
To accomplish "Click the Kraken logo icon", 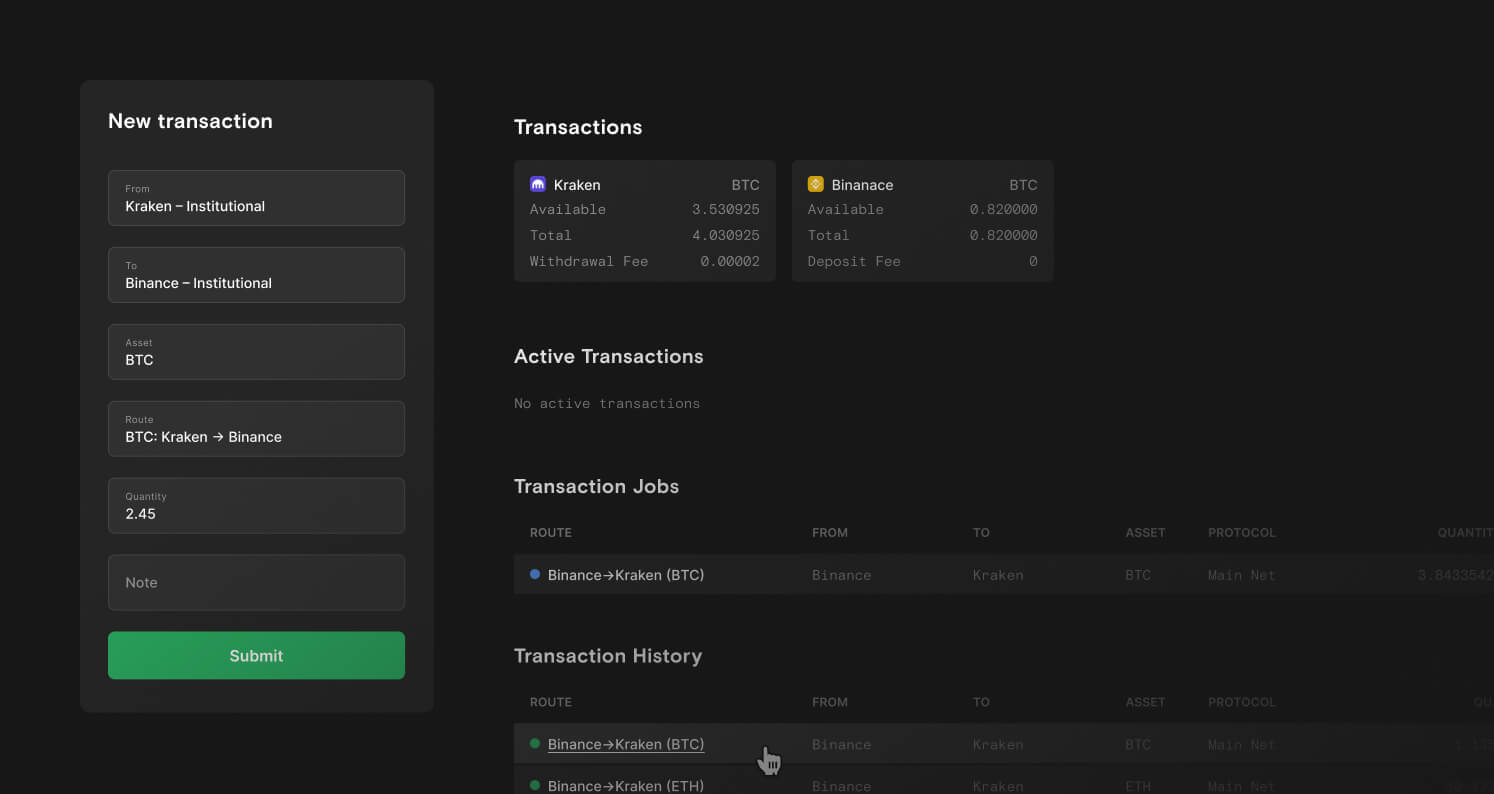I will [x=538, y=184].
